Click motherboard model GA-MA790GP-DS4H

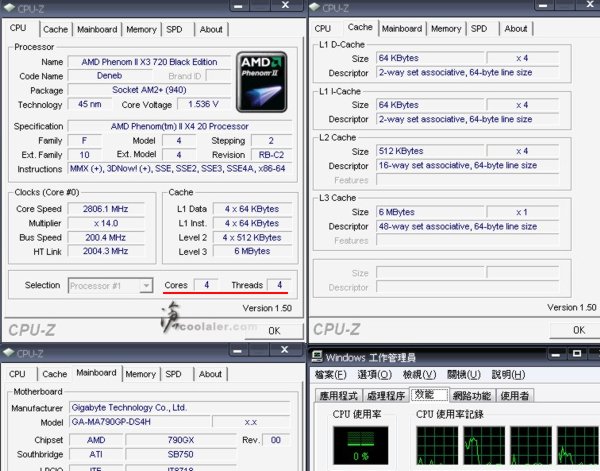140,422
